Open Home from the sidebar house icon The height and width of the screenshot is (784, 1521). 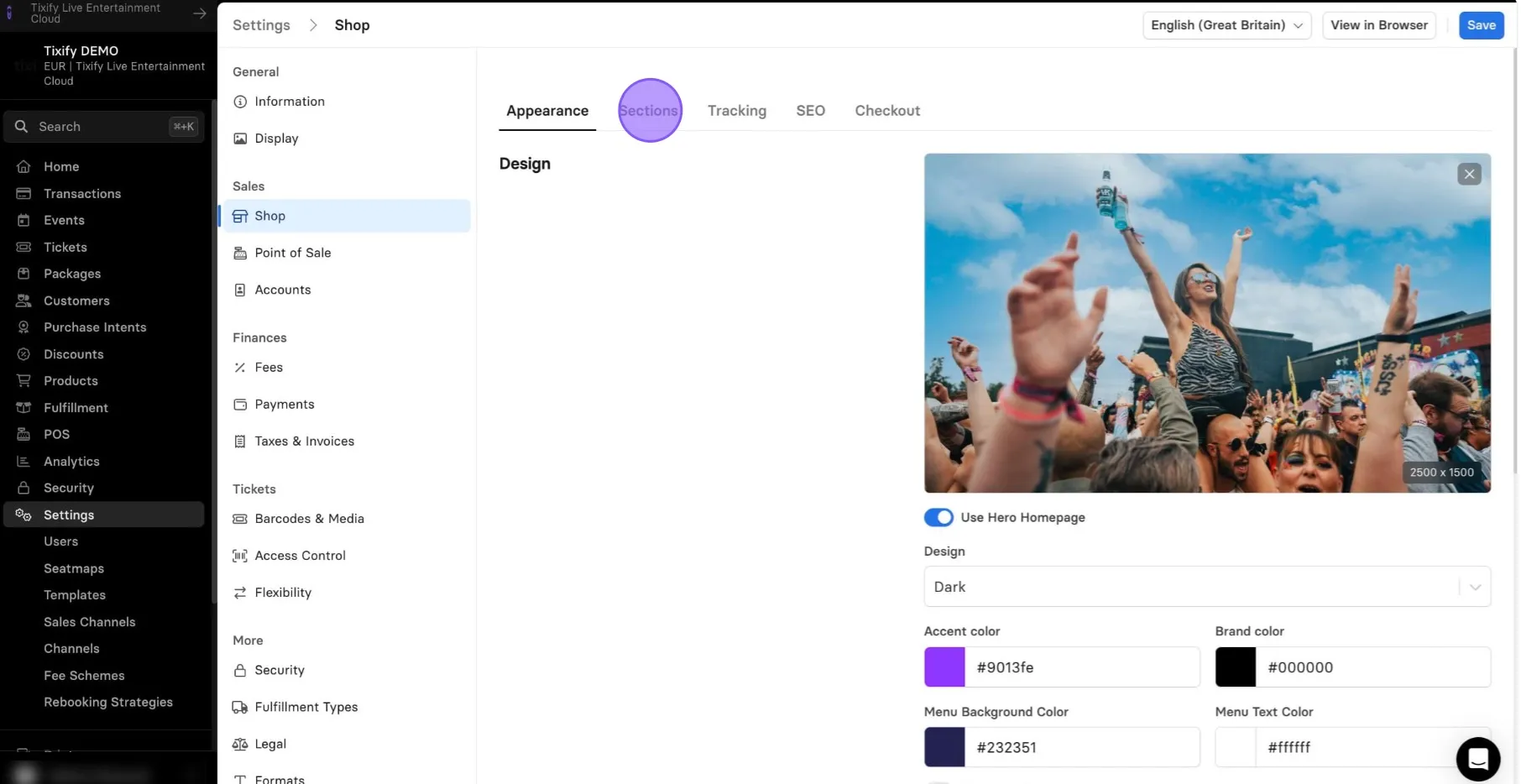(24, 166)
